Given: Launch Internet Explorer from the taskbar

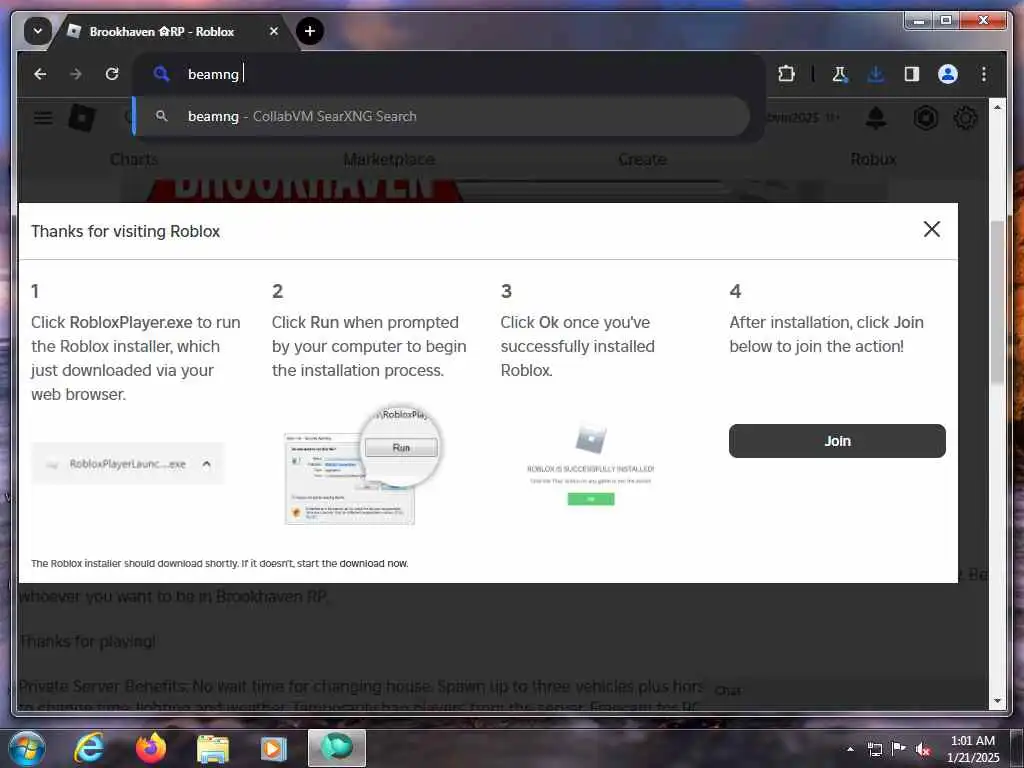Looking at the screenshot, I should tap(89, 748).
